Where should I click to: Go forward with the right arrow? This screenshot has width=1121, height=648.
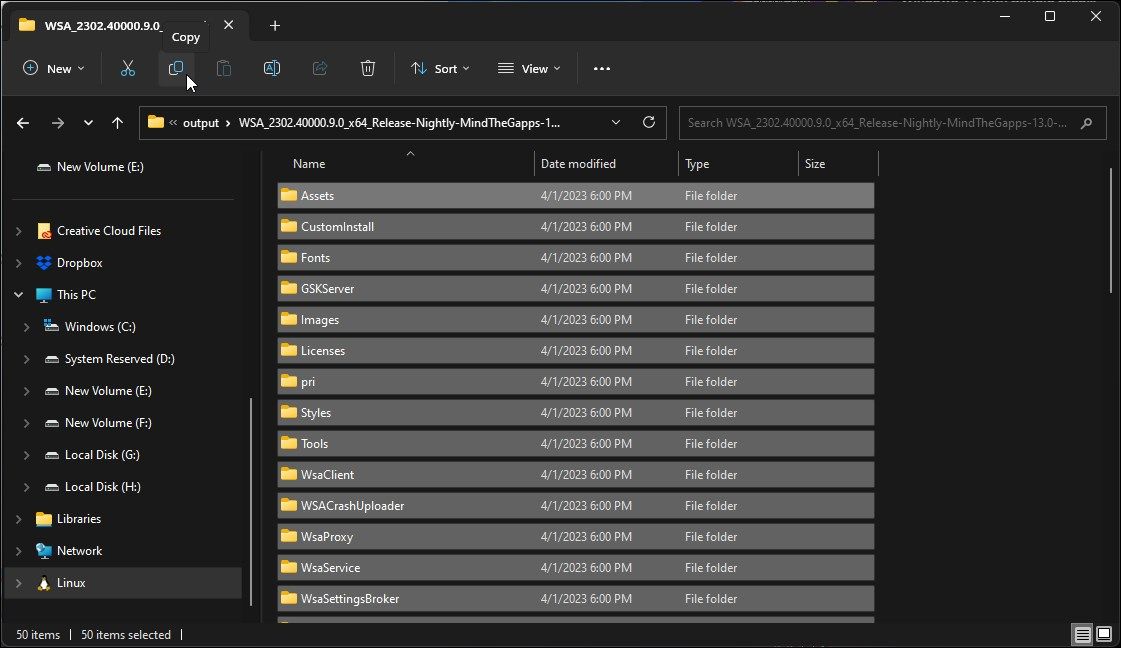[x=58, y=123]
